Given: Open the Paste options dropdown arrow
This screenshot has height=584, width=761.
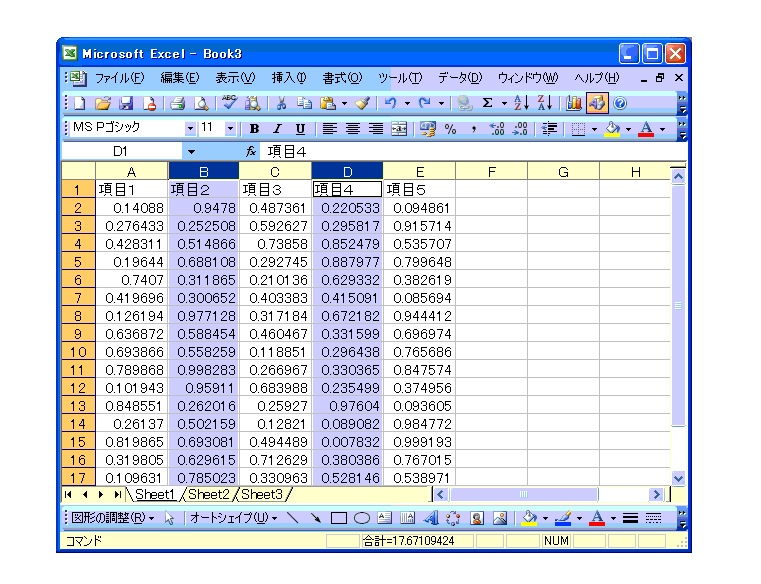Looking at the screenshot, I should pyautogui.click(x=344, y=103).
